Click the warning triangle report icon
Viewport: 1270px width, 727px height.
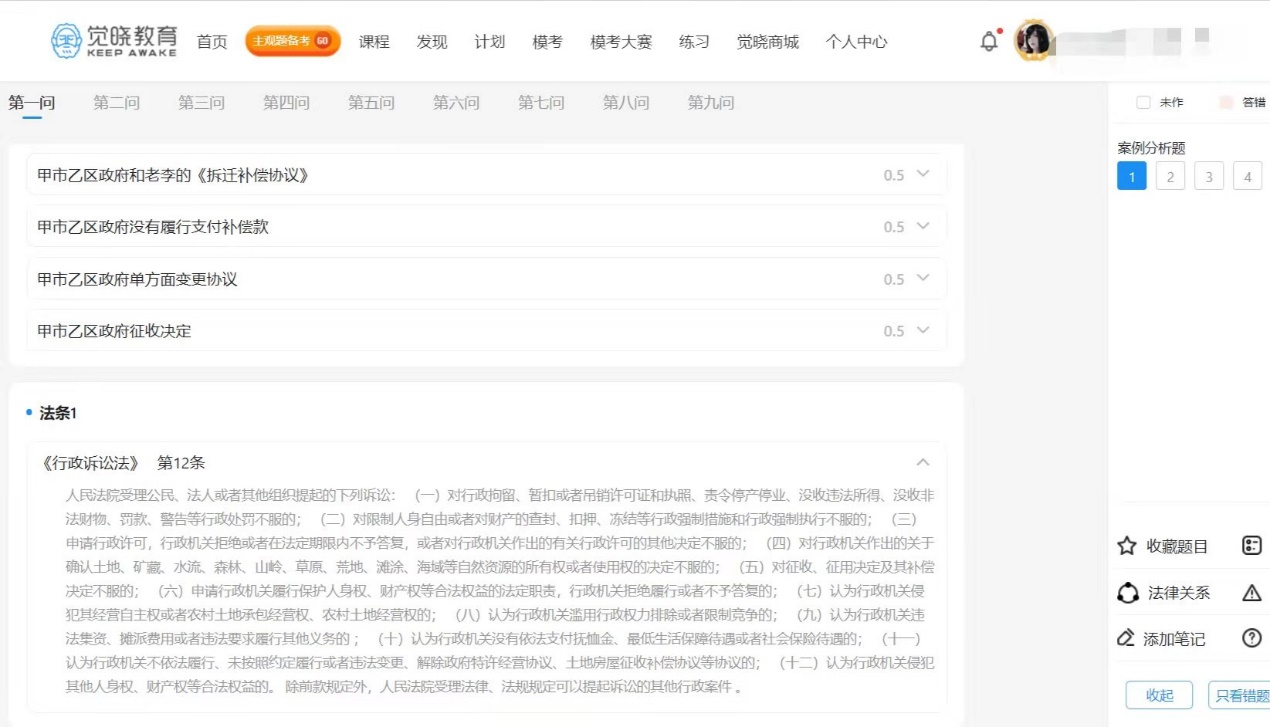click(1252, 593)
